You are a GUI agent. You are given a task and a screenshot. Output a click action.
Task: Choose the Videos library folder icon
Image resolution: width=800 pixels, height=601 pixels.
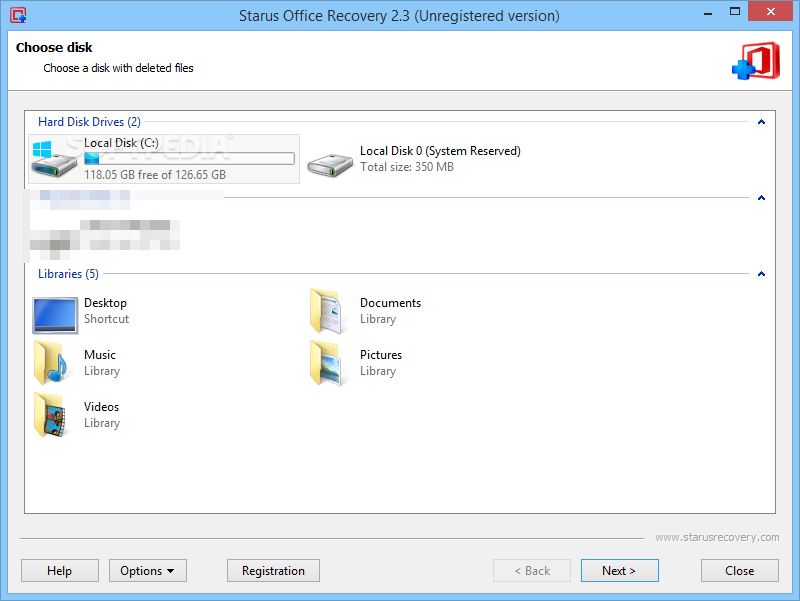pyautogui.click(x=51, y=415)
